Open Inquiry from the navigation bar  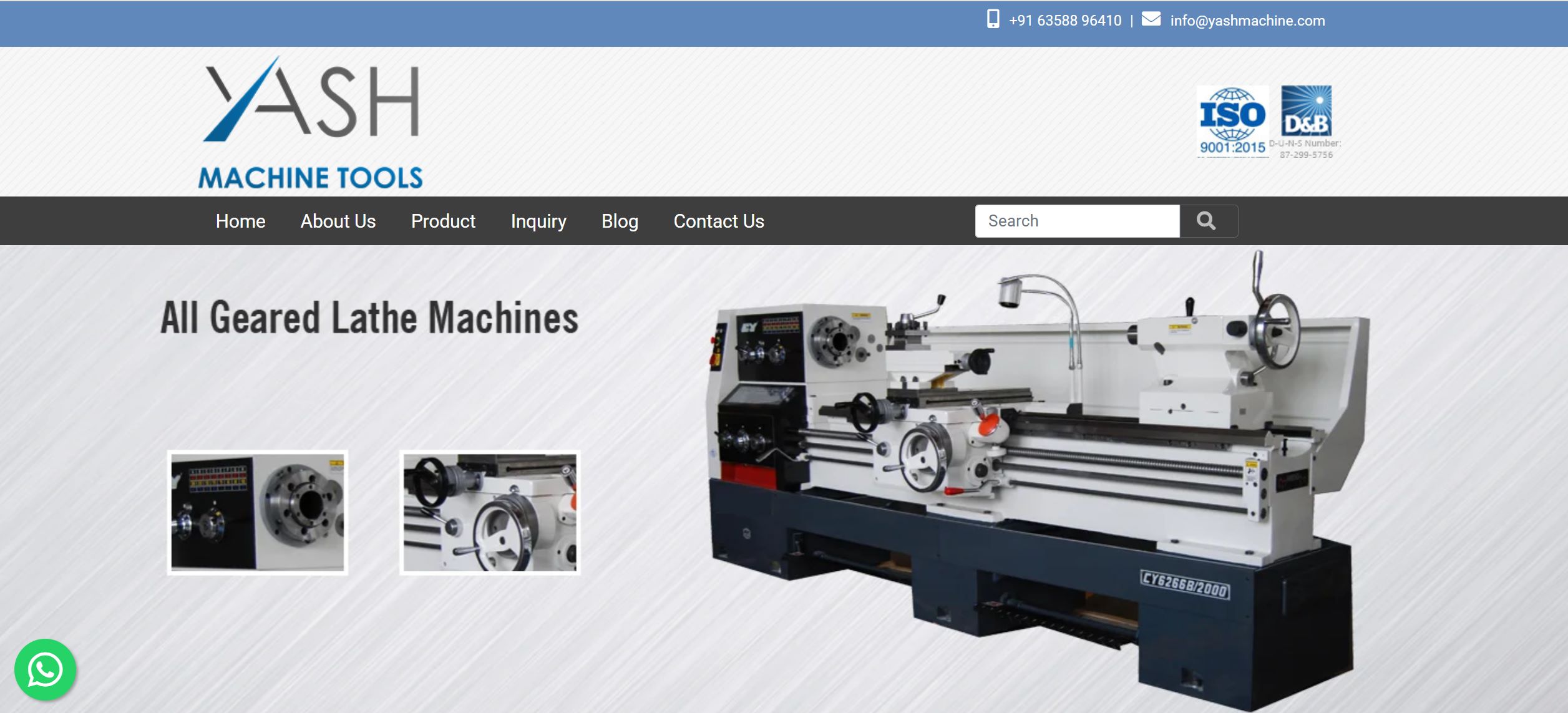[x=538, y=221]
